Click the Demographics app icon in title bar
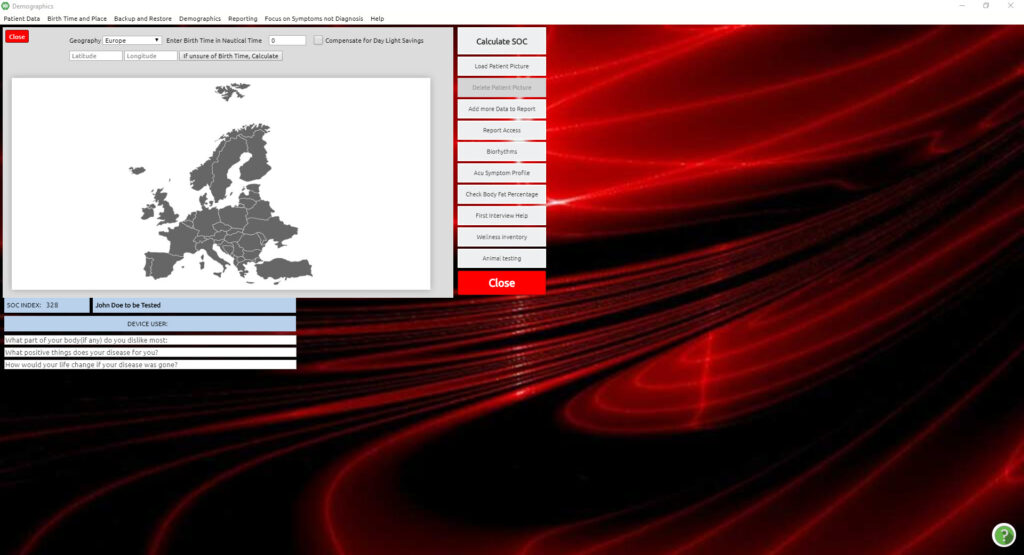Image resolution: width=1024 pixels, height=555 pixels. coord(6,6)
